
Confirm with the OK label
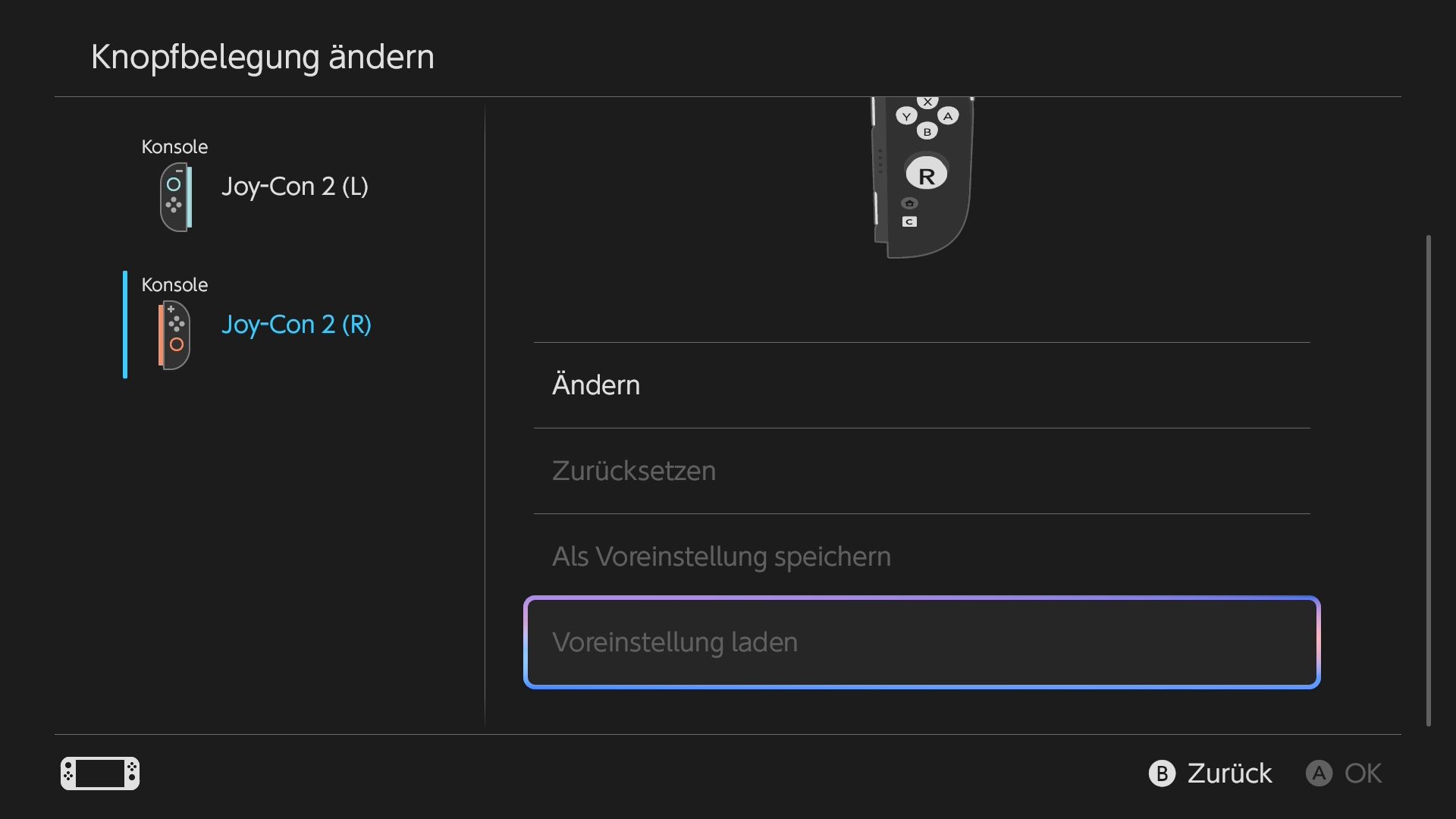pos(1363,773)
